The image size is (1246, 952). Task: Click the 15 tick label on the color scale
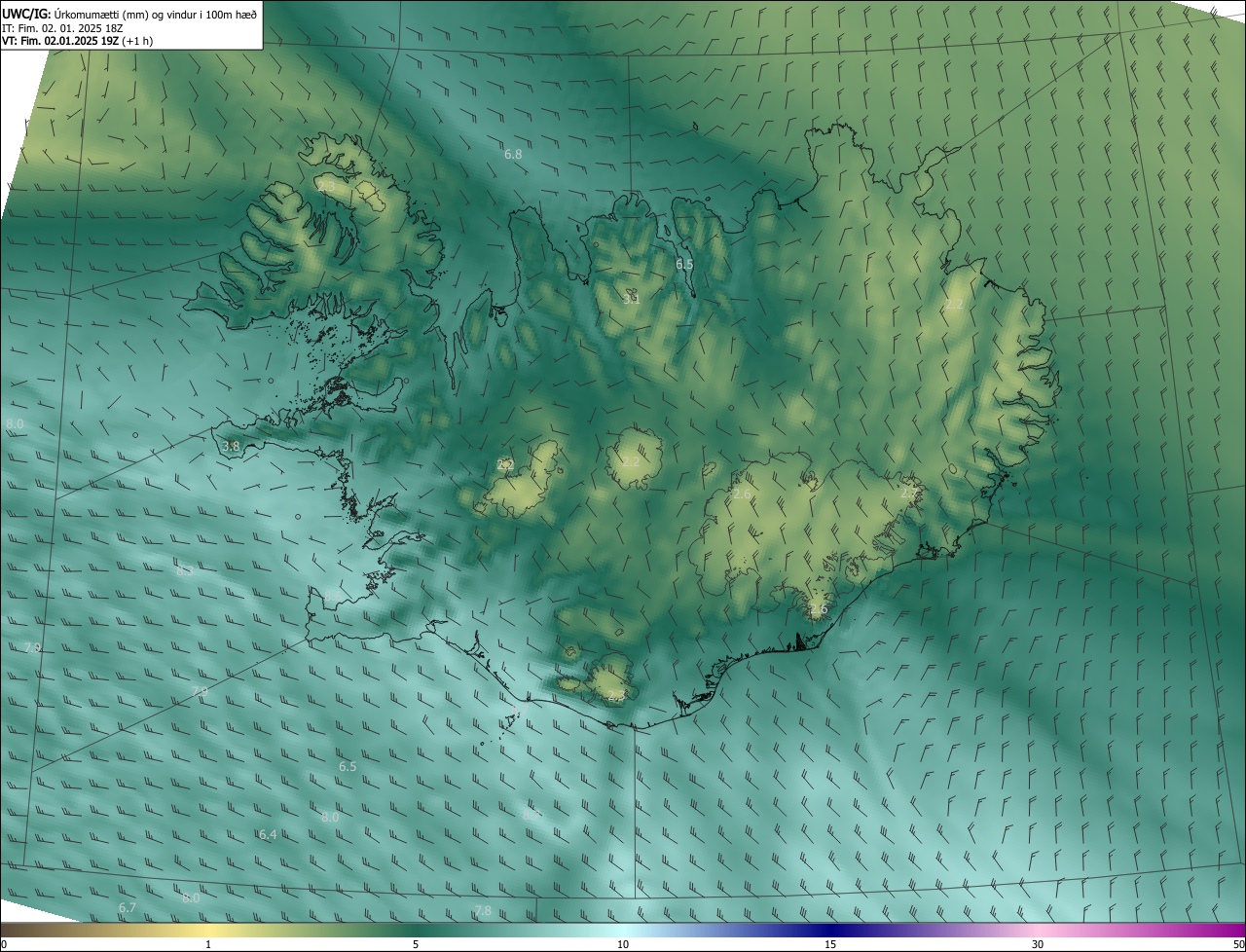pos(830,944)
